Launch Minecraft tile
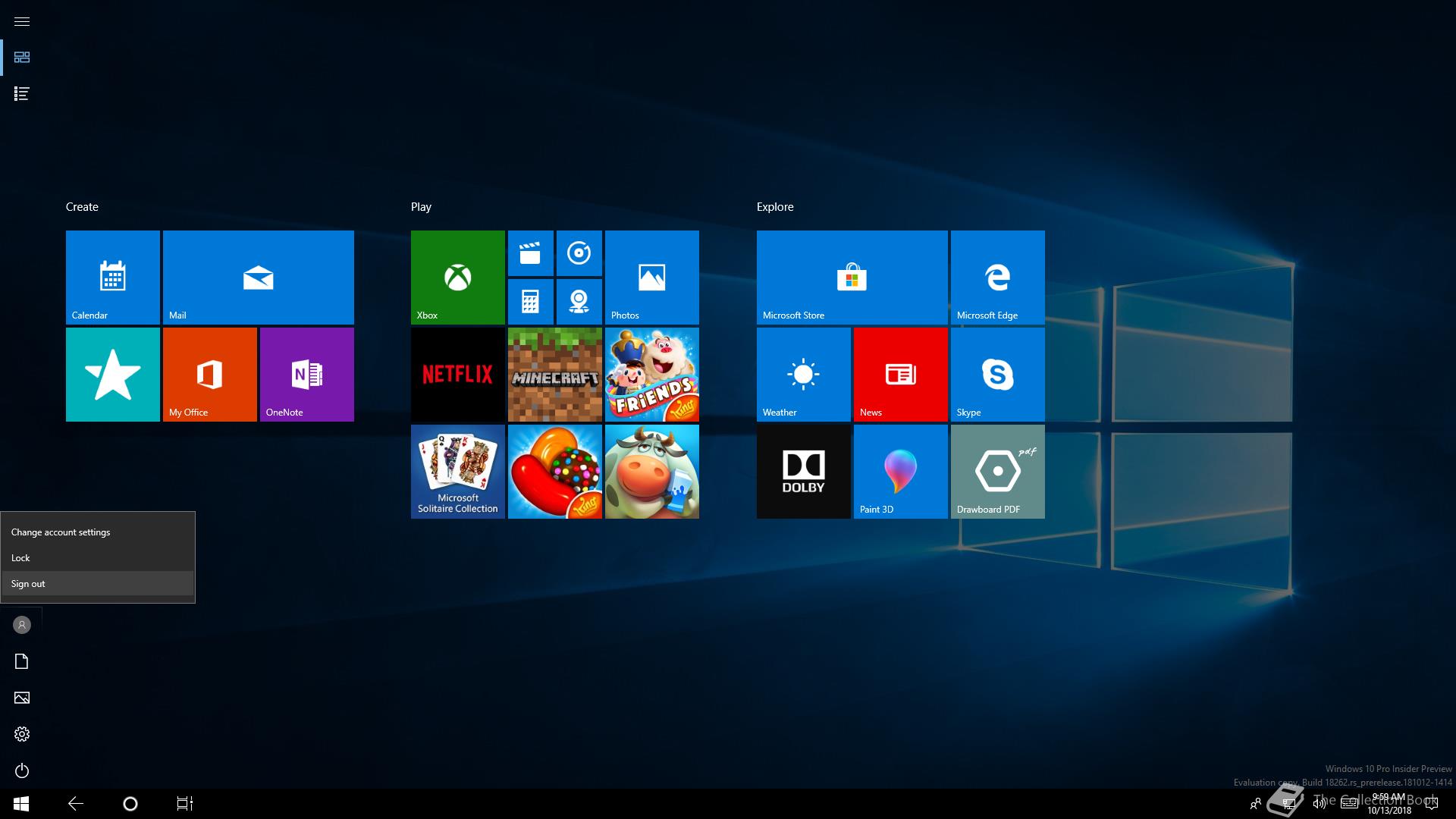This screenshot has height=819, width=1456. (x=555, y=375)
